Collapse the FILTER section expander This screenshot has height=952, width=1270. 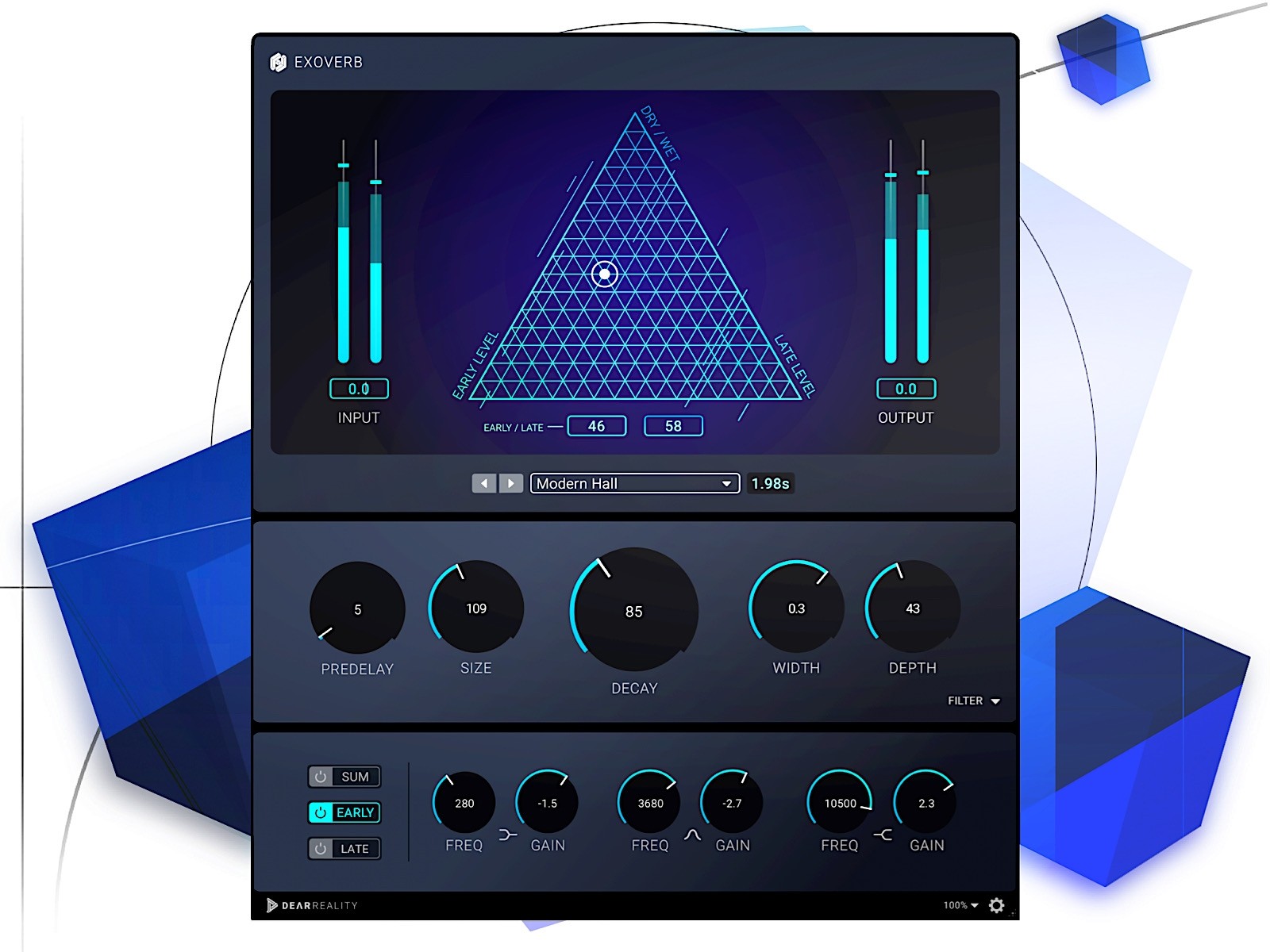pyautogui.click(x=974, y=701)
